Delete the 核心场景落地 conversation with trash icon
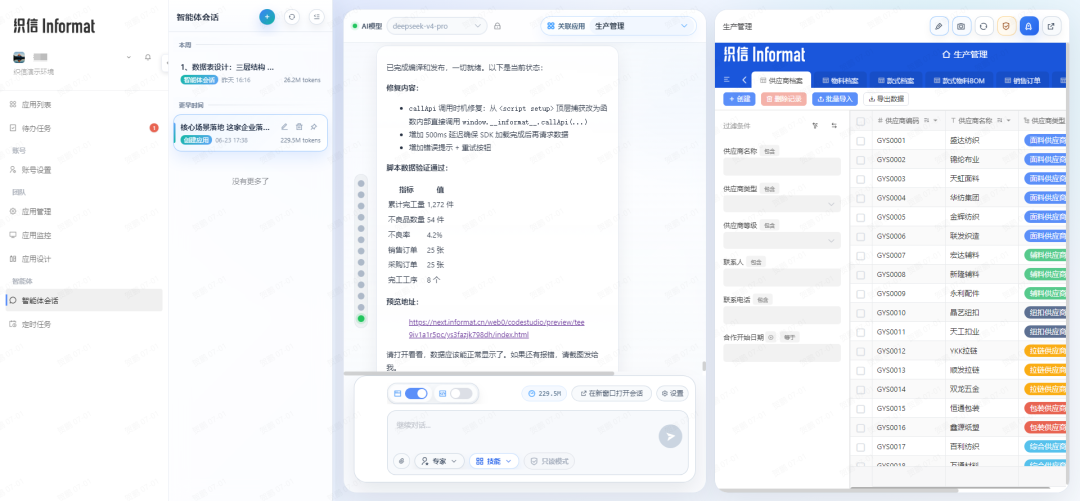Image resolution: width=1080 pixels, height=501 pixels. 299,127
